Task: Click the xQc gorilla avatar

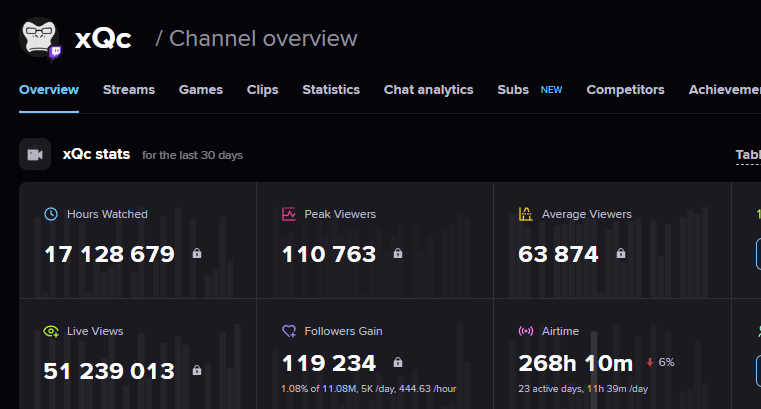Action: [39, 37]
